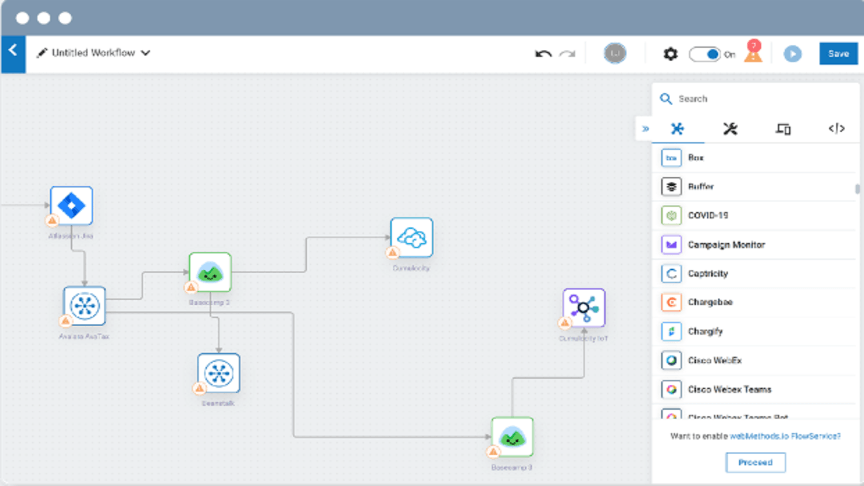Click the warning alerts icon with badge
864x486 pixels.
(753, 53)
